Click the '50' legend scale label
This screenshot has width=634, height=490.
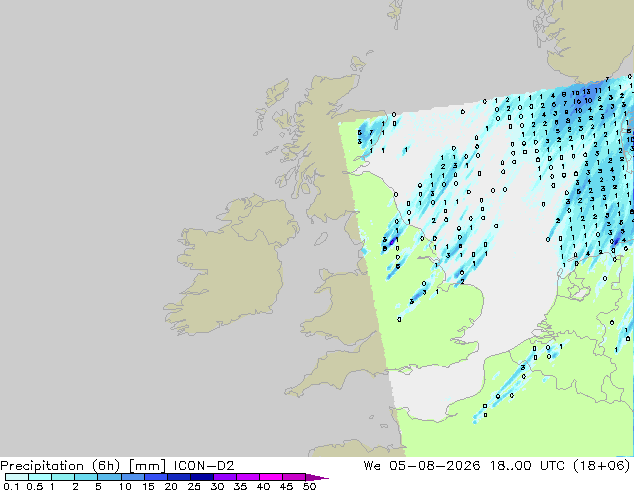309,486
